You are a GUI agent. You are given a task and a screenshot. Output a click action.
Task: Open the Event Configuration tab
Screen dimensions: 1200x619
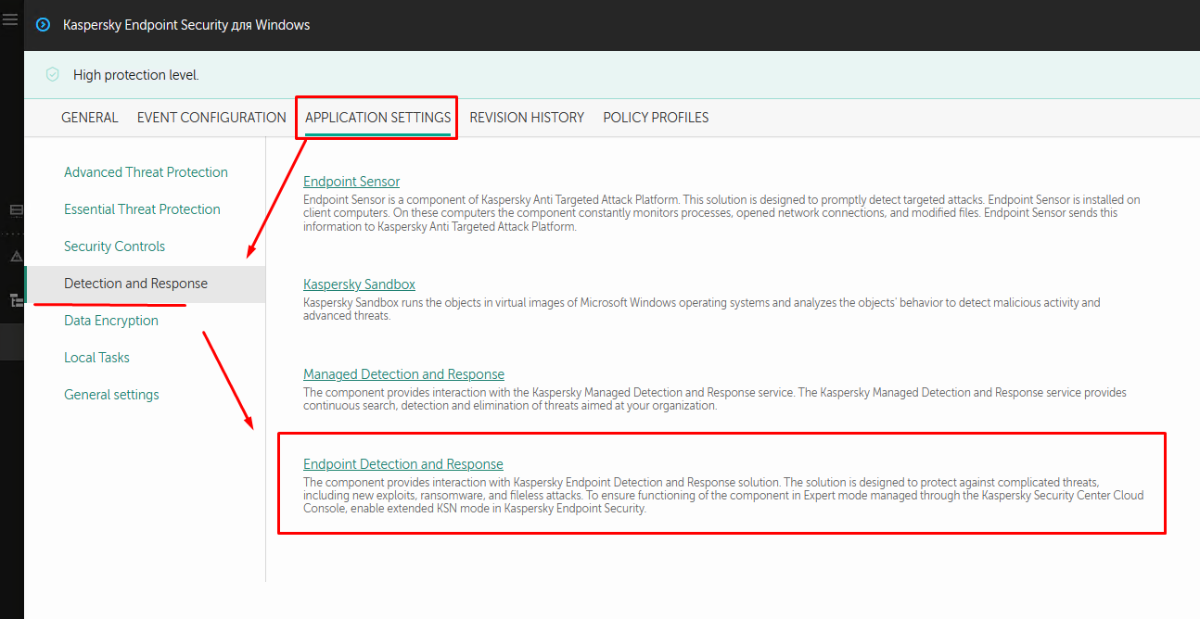coord(211,118)
